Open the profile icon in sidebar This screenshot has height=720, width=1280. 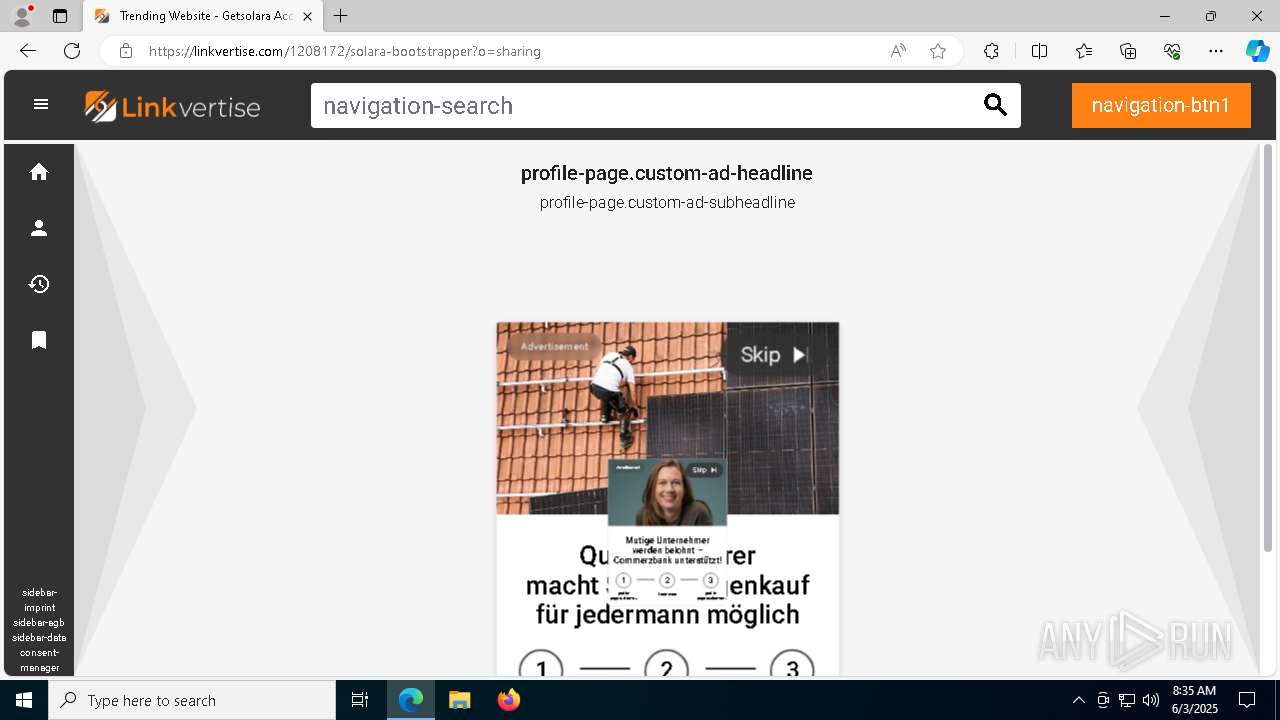[39, 228]
